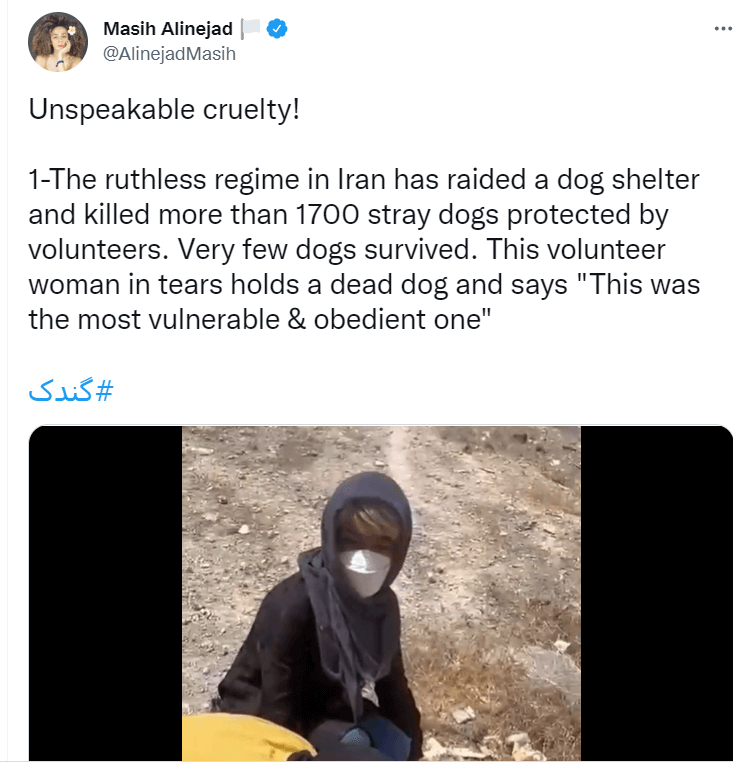Open the tweet's three-dot more options menu
Image resolution: width=733 pixels, height=764 pixels.
point(723,29)
